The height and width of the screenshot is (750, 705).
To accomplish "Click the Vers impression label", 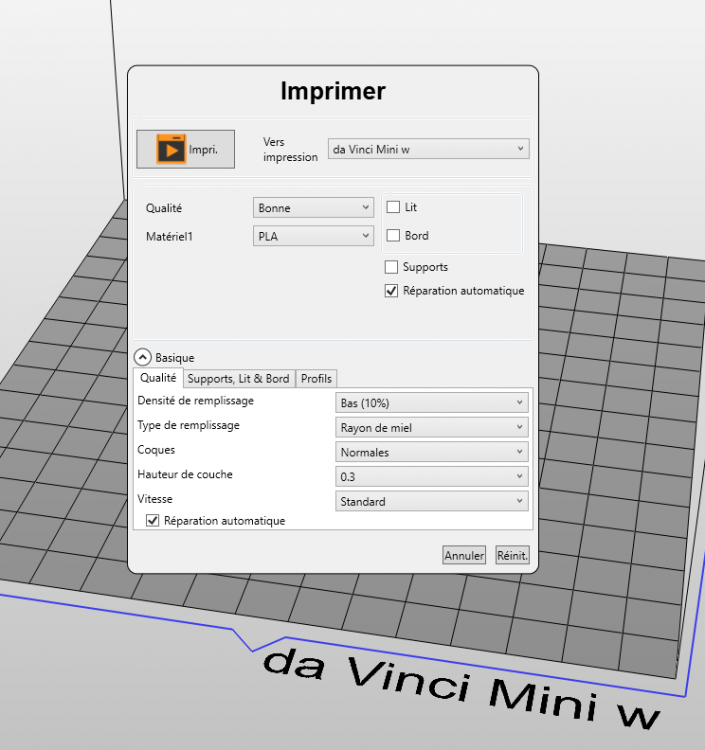I will (290, 149).
